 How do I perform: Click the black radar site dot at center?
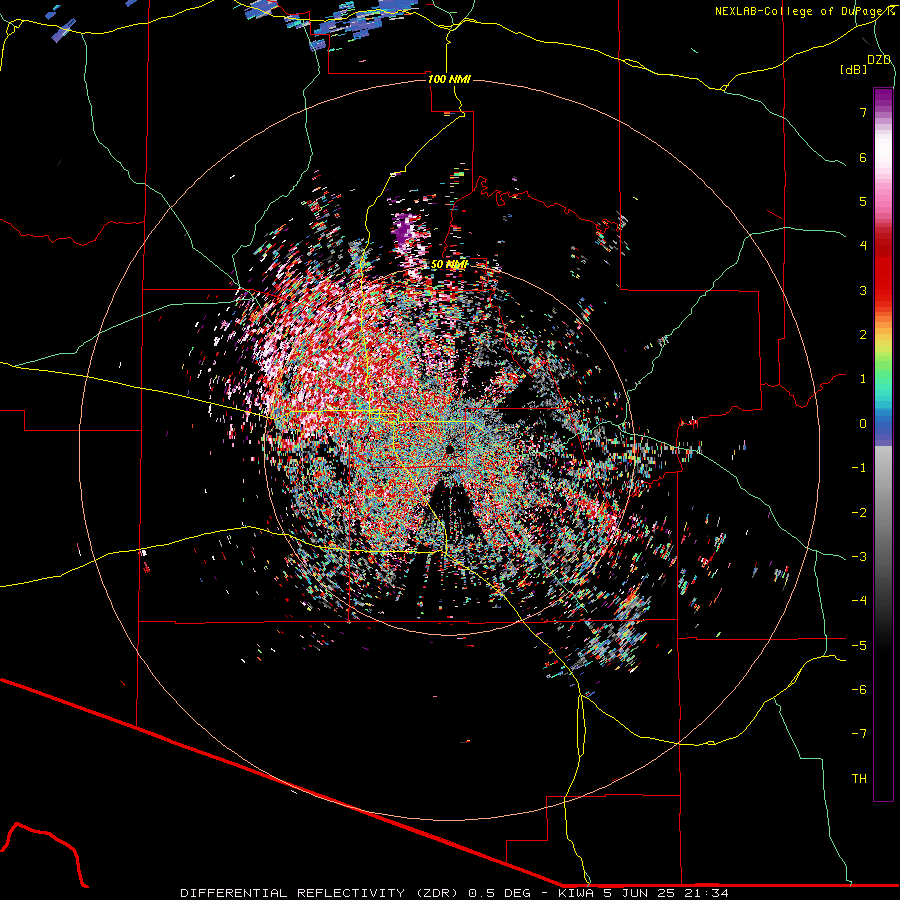[449, 448]
